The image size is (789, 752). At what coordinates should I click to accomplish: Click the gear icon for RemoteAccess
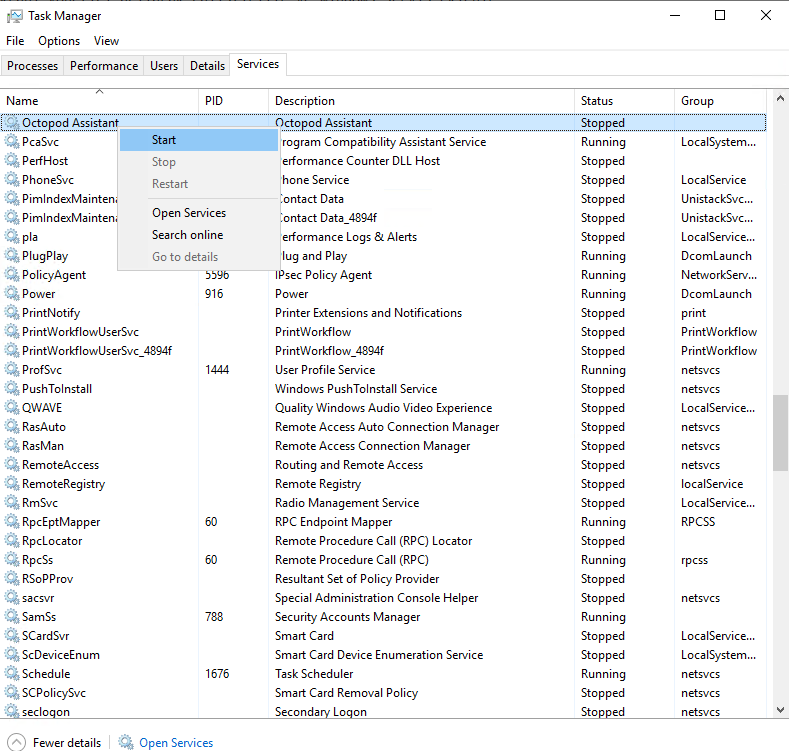tap(12, 465)
